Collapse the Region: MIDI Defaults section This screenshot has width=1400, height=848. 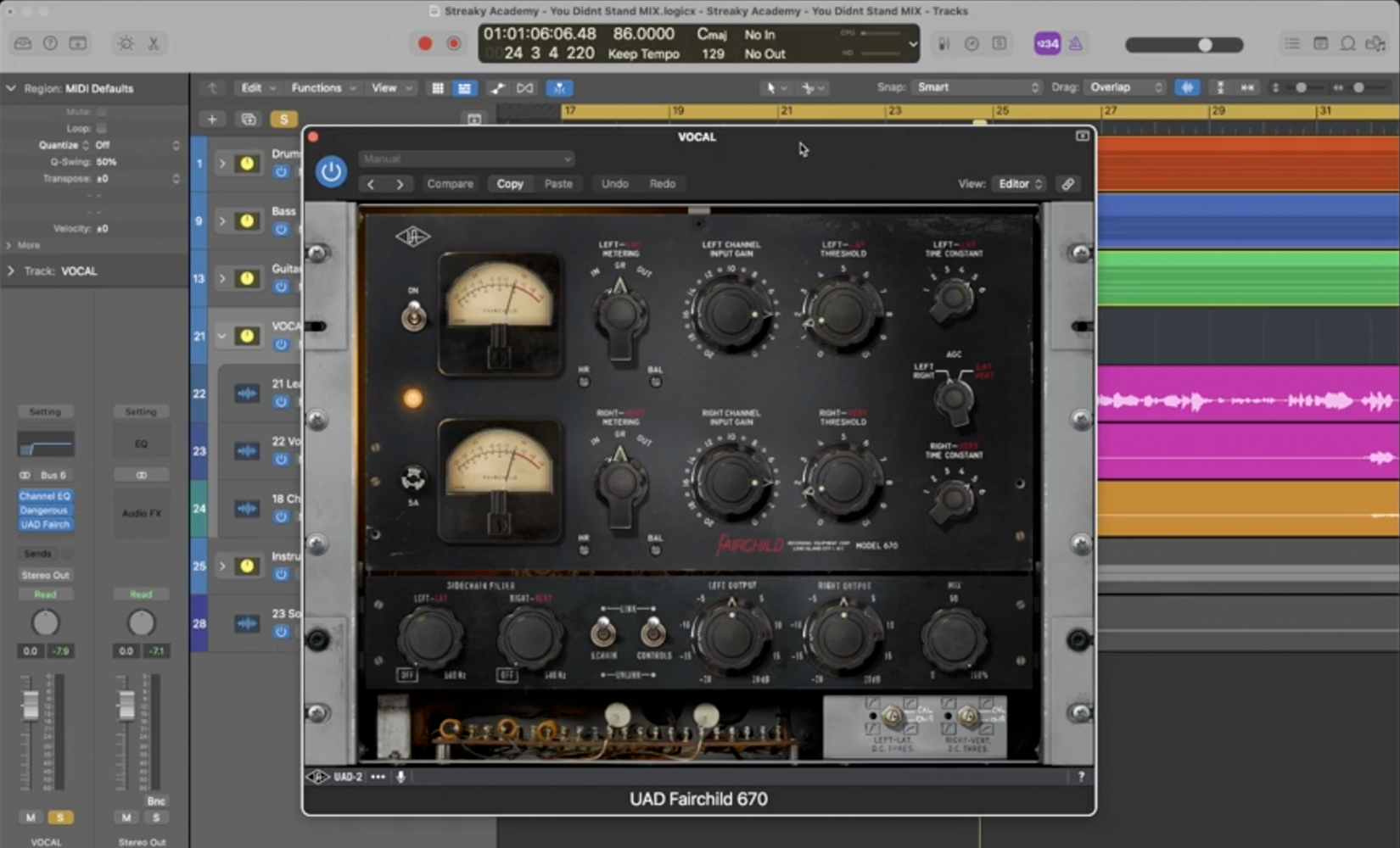pos(11,88)
